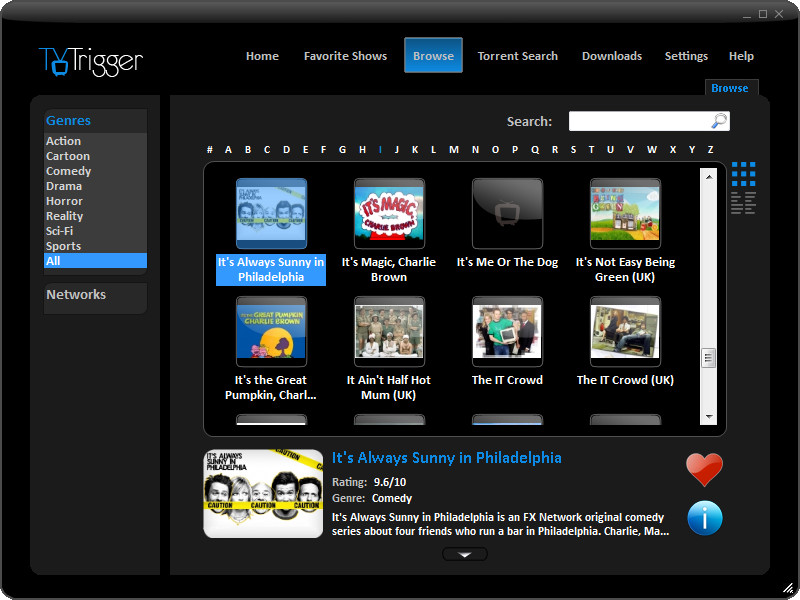Click the It's Always Sunny in Philadelphia title
This screenshot has height=600, width=800.
(x=446, y=458)
